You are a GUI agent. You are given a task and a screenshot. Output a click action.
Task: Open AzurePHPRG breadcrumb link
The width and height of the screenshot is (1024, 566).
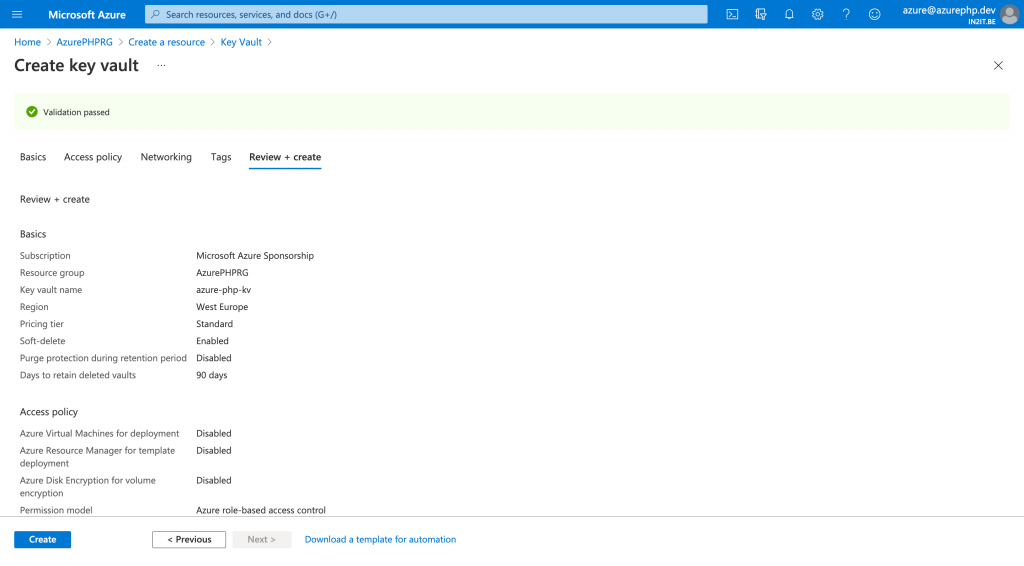click(x=84, y=42)
